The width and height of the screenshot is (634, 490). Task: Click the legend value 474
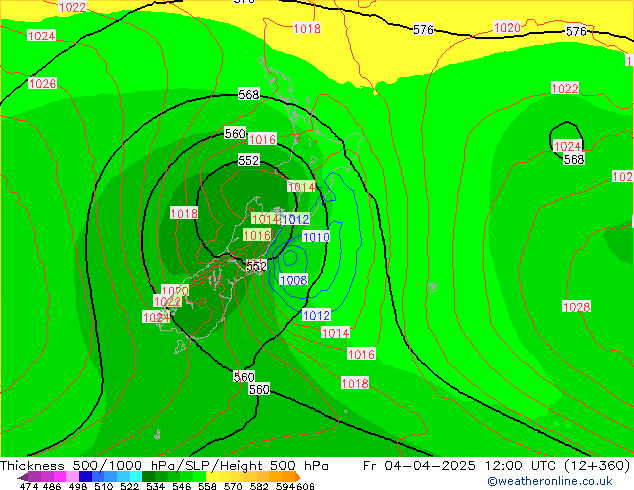point(29,486)
